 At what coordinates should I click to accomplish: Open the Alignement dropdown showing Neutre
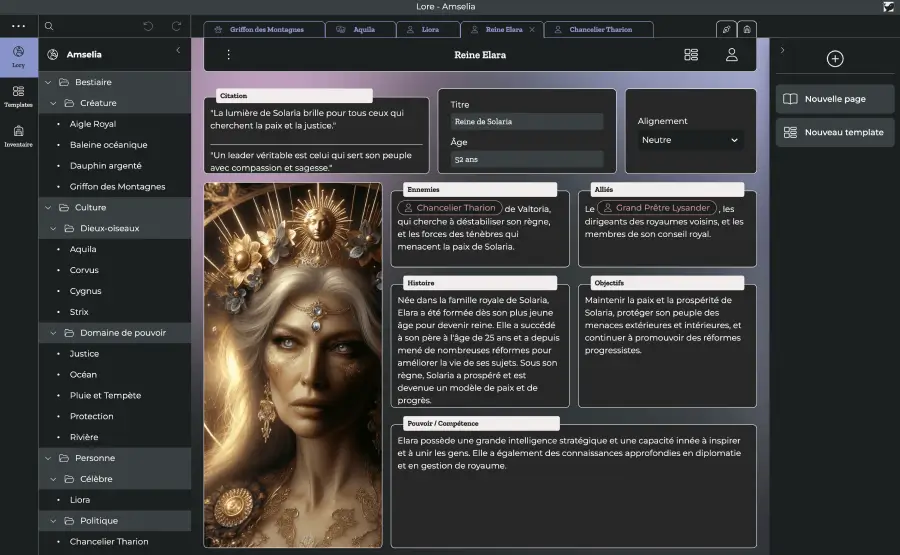[x=690, y=140]
